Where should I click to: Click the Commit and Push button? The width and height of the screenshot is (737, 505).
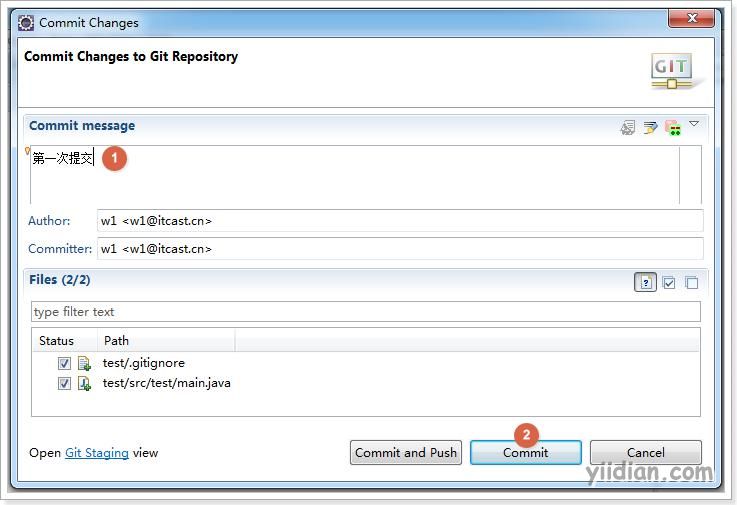coord(406,452)
